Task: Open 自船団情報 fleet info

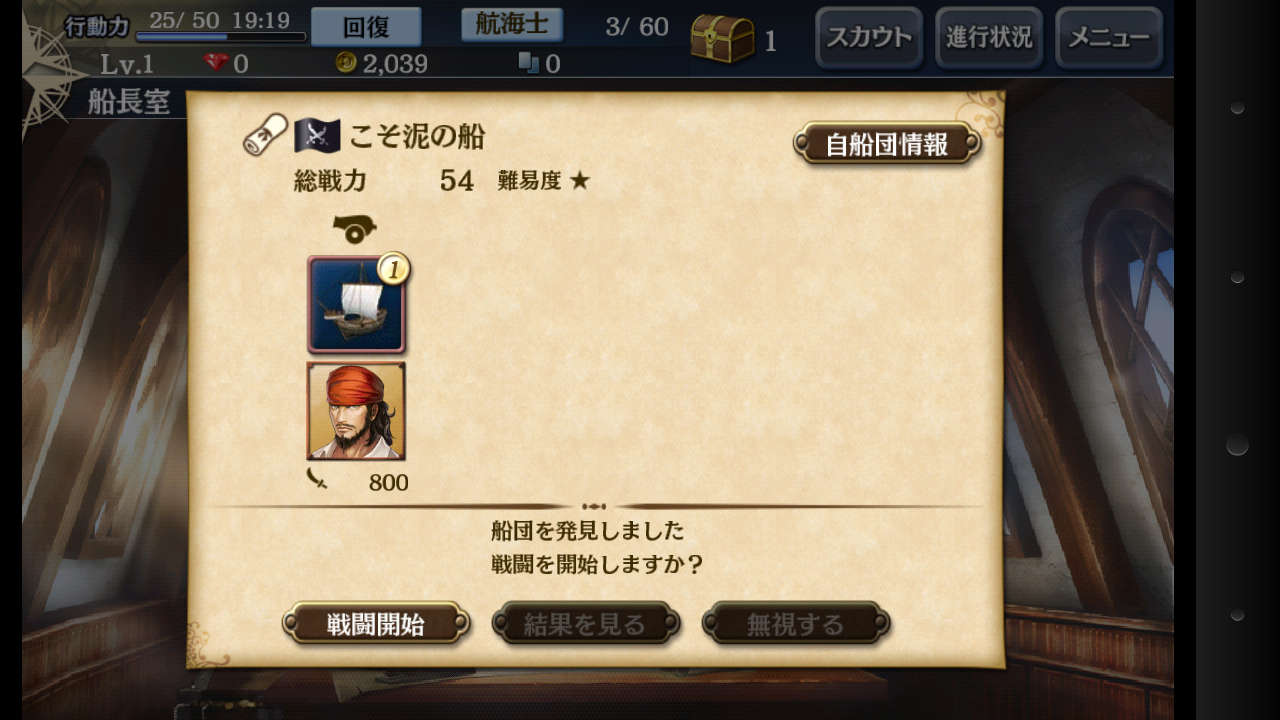Action: point(887,144)
